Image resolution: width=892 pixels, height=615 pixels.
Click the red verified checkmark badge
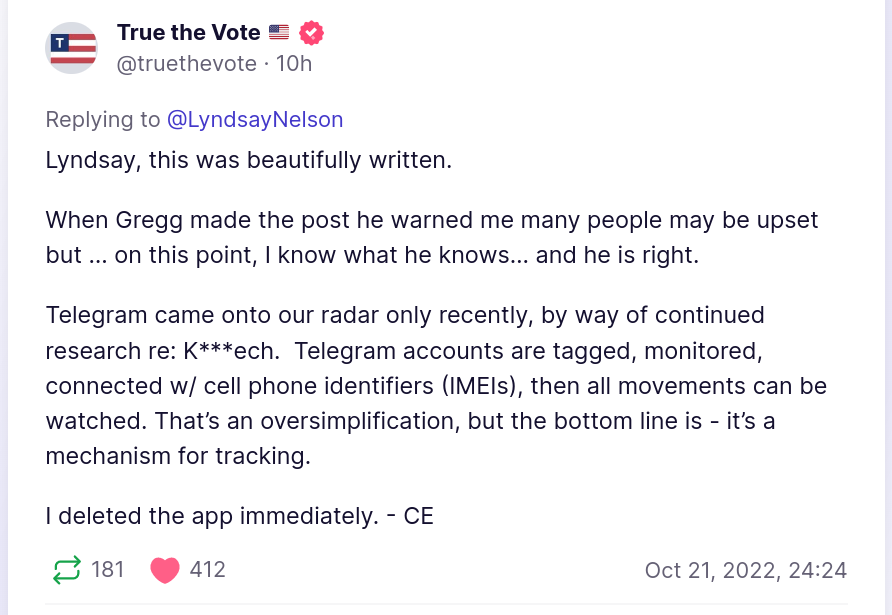click(311, 33)
